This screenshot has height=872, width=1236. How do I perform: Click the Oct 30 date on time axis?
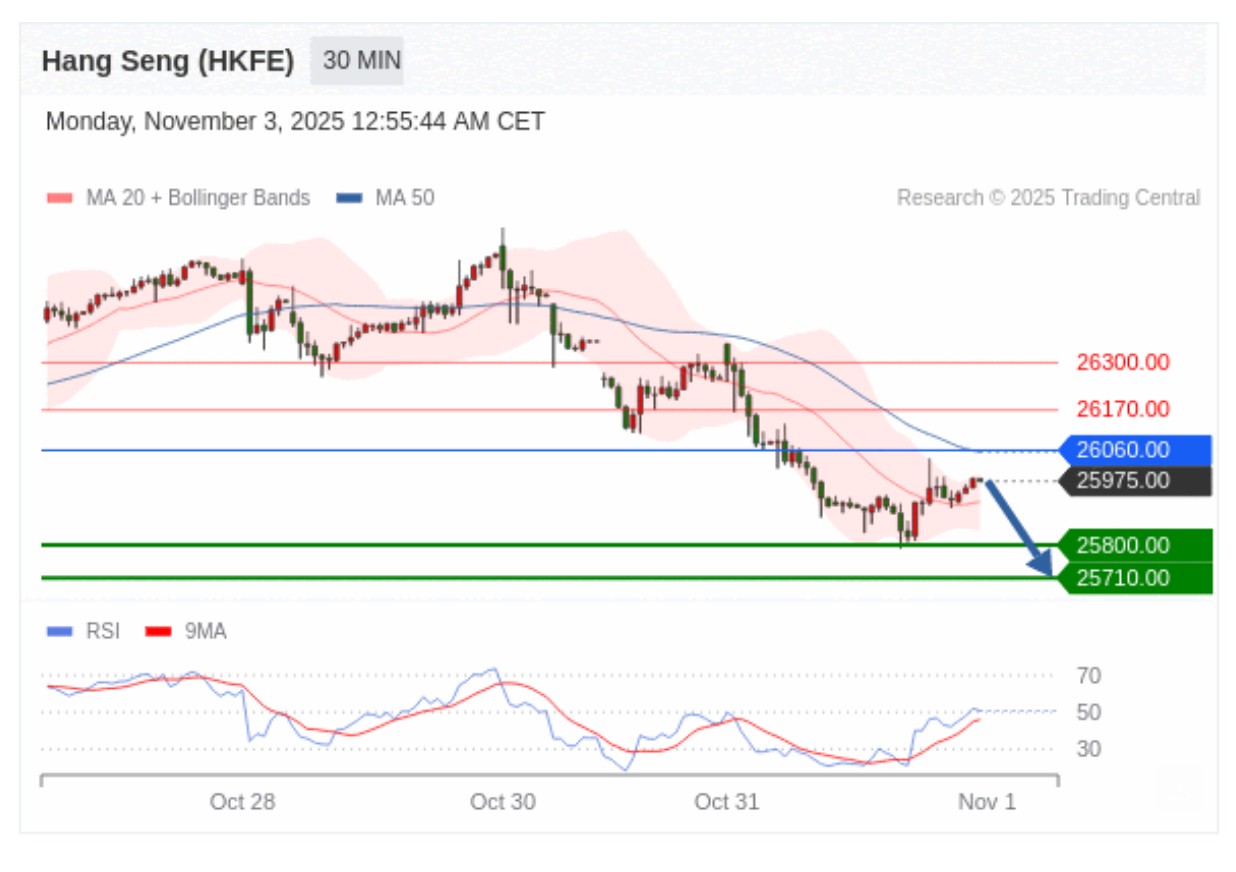[502, 801]
